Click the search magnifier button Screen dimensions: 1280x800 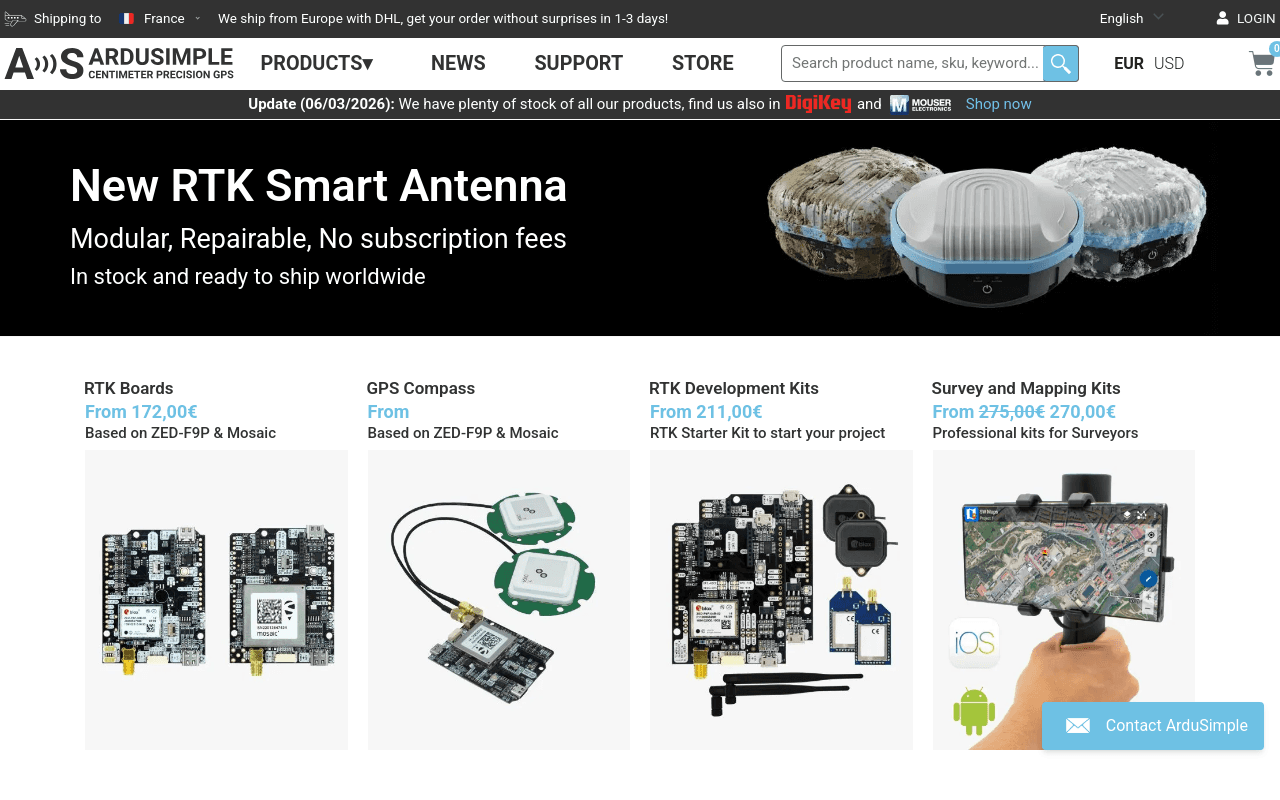pyautogui.click(x=1060, y=63)
